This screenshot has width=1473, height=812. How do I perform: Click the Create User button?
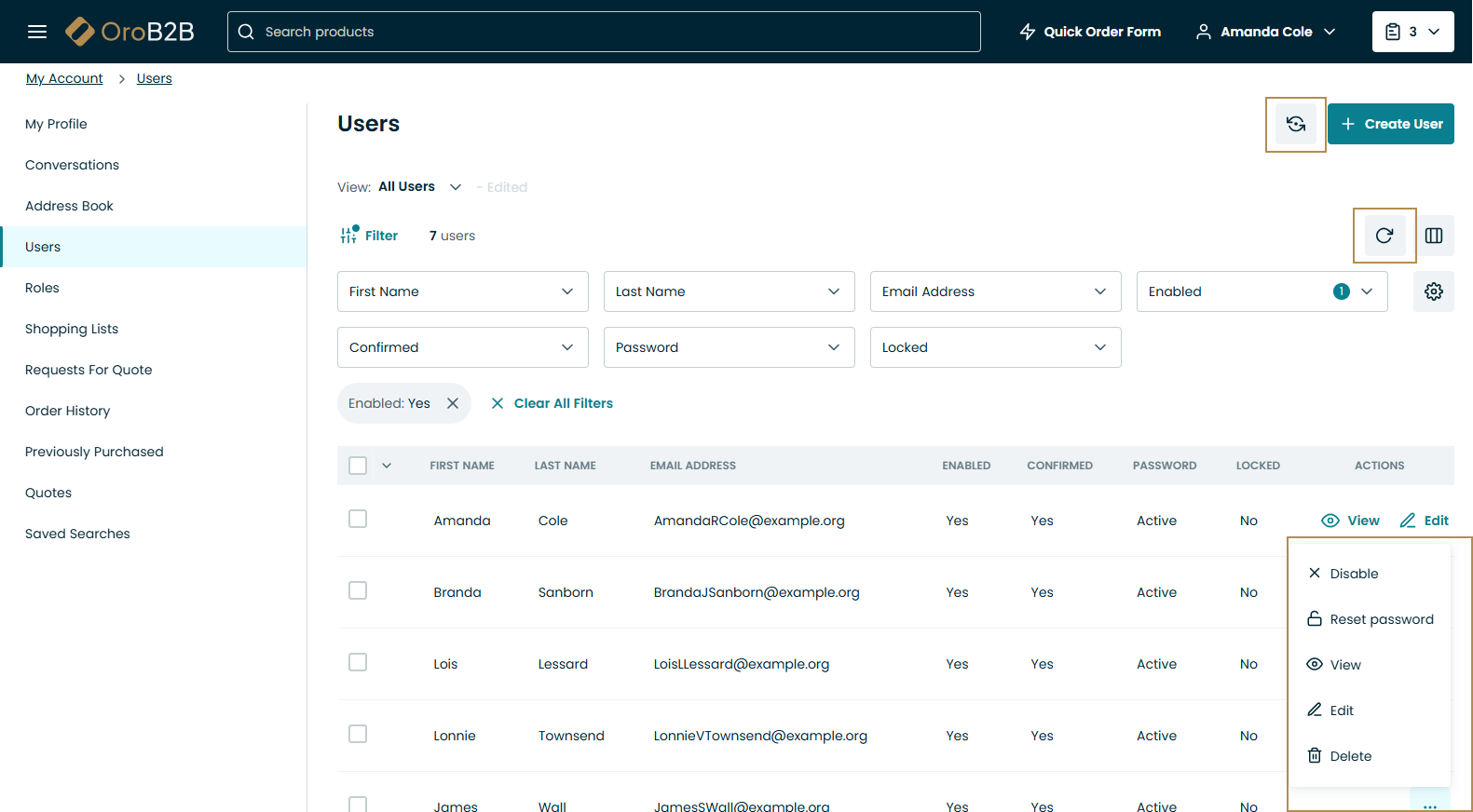click(x=1390, y=124)
